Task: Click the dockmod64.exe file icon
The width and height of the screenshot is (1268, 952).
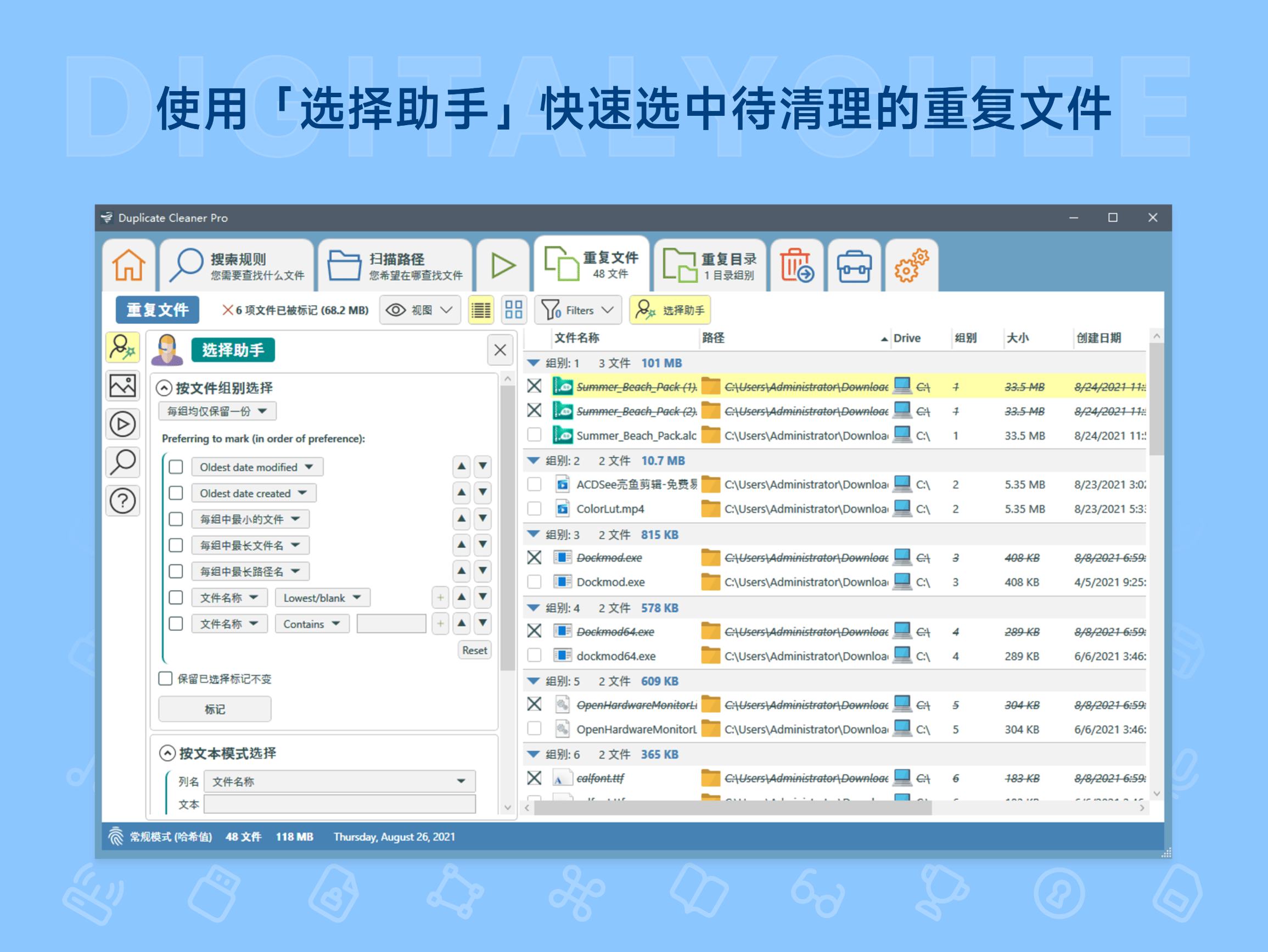Action: click(562, 655)
